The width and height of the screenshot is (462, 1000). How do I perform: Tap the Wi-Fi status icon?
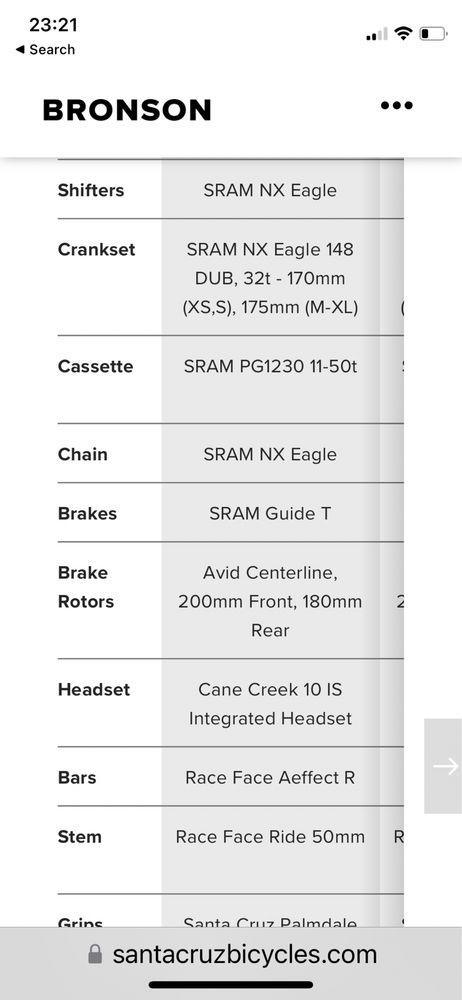[403, 33]
